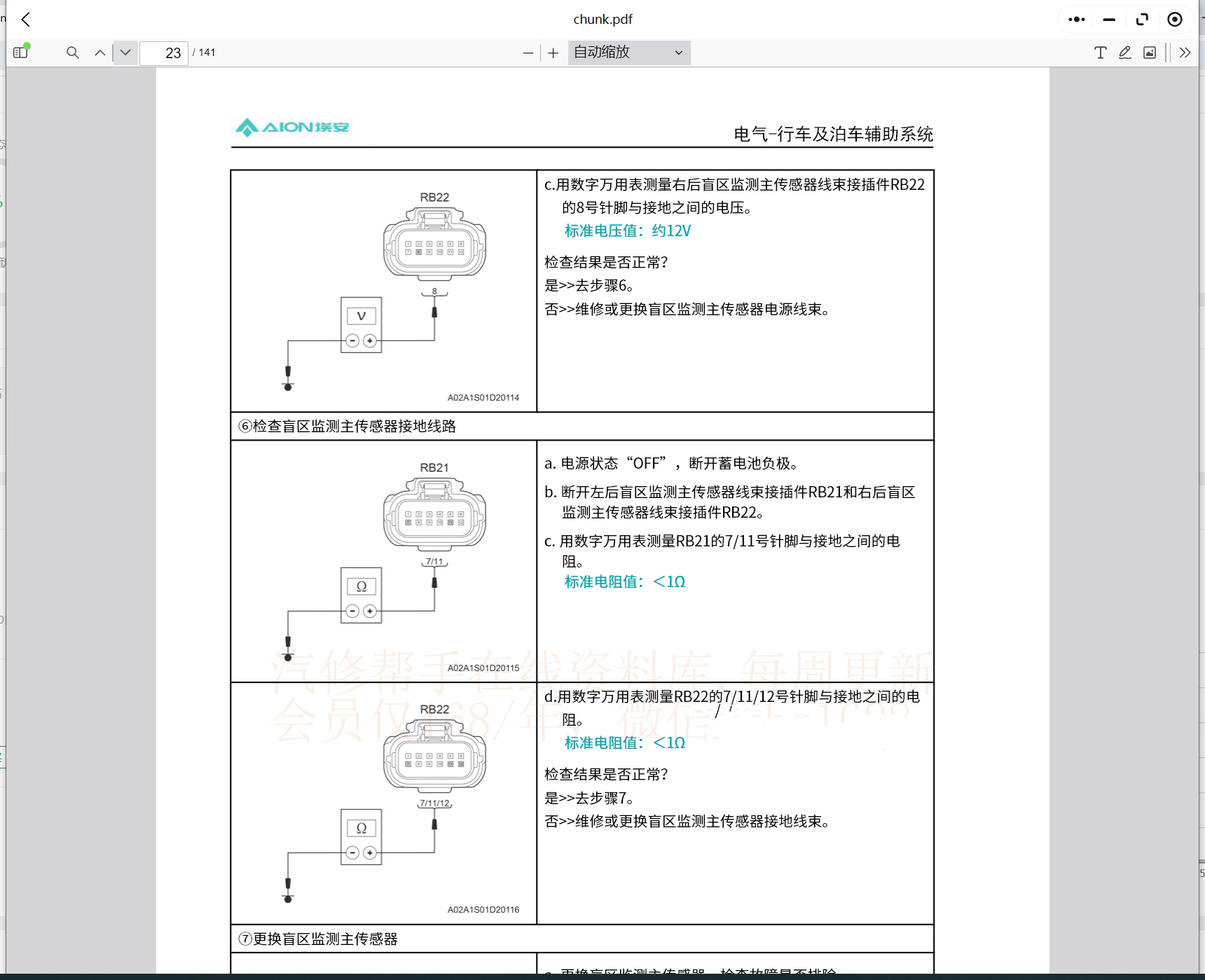Open the image insertion tool

(1150, 53)
